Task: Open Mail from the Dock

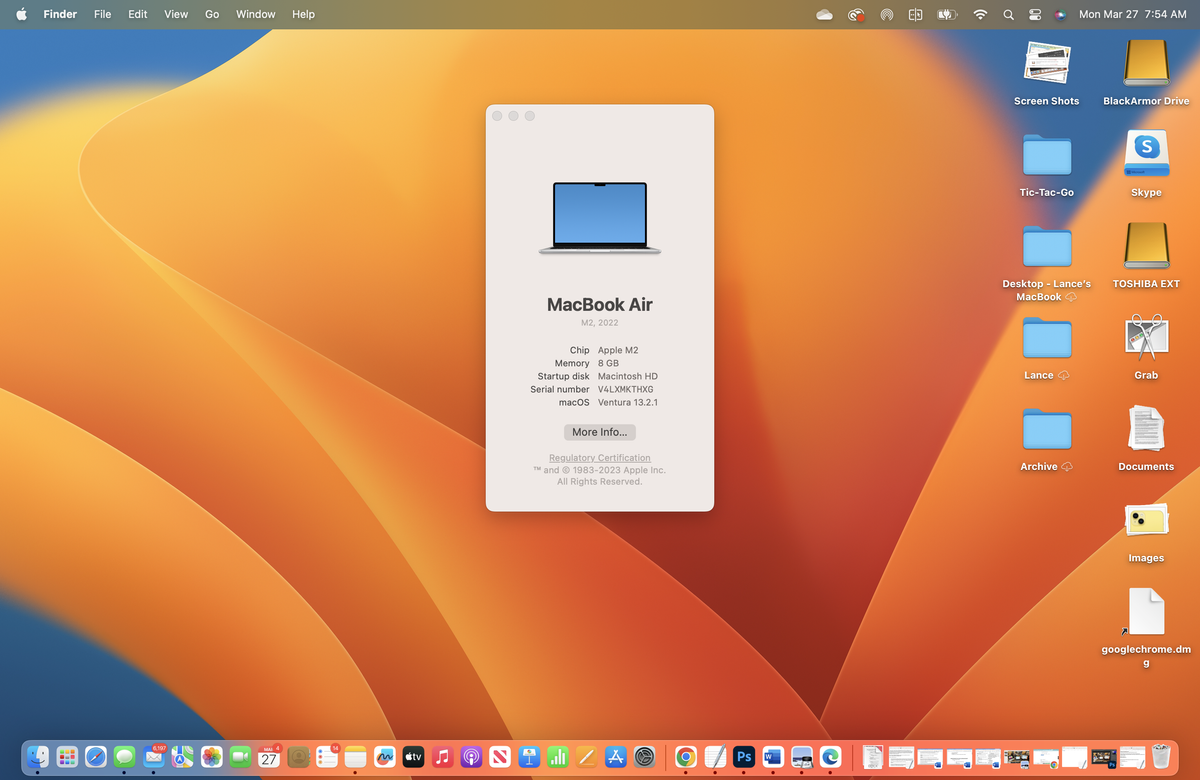Action: 153,758
